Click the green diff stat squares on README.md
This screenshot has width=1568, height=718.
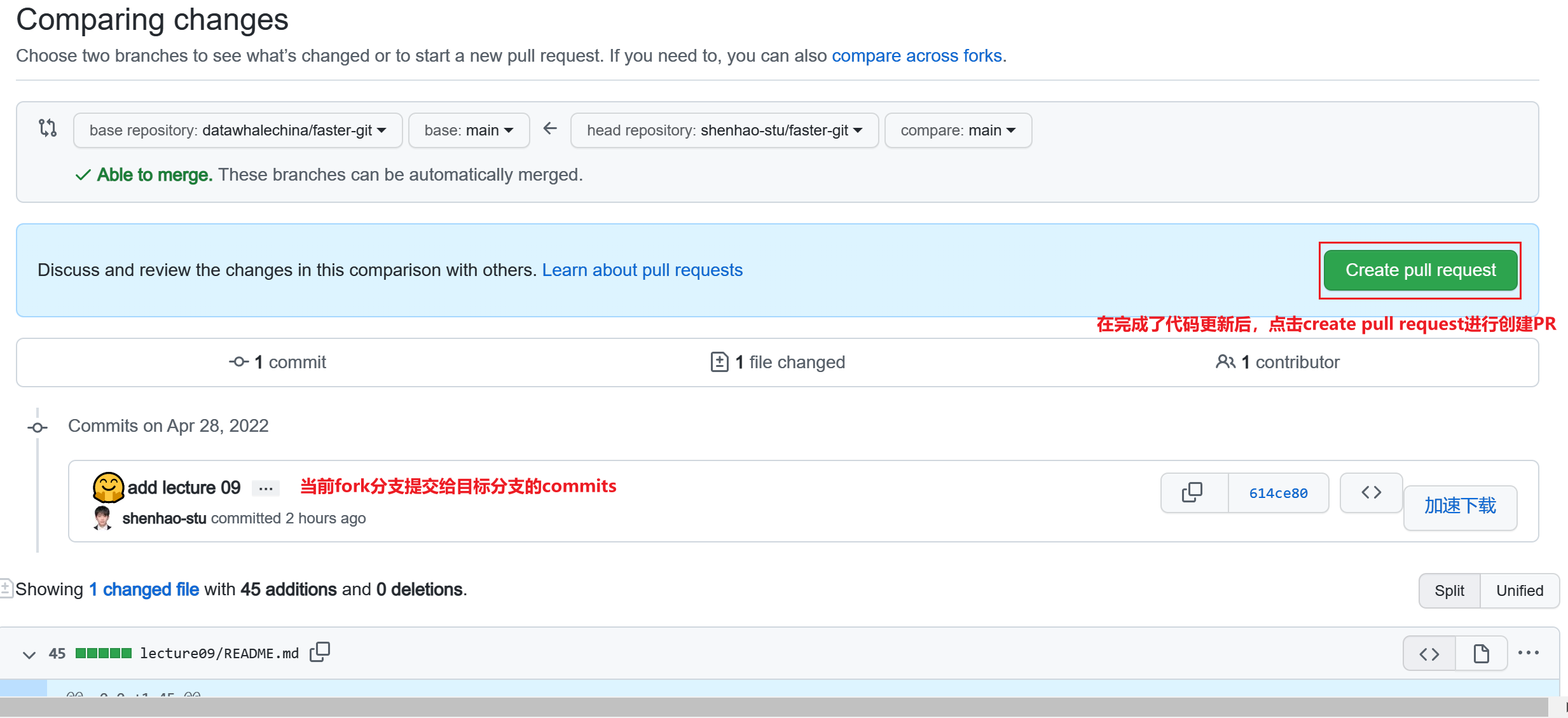(104, 652)
